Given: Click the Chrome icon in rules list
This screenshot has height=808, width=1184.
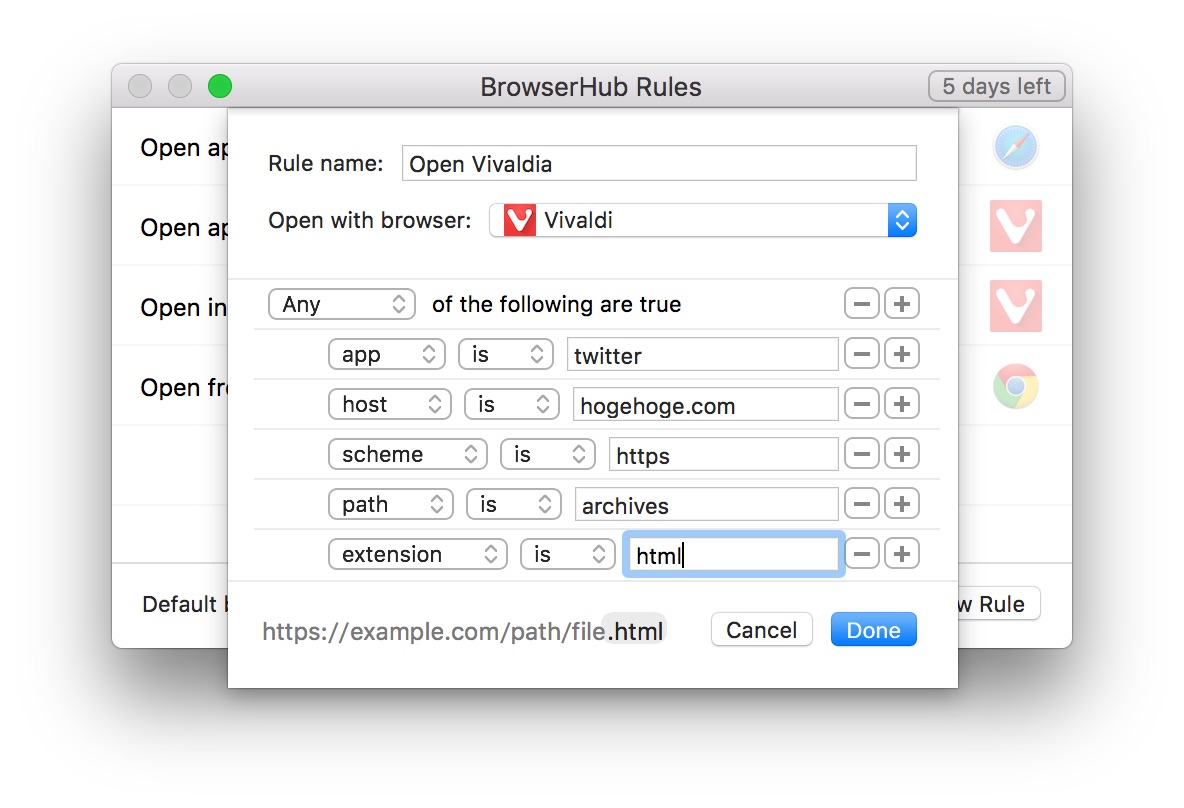Looking at the screenshot, I should click(1016, 387).
